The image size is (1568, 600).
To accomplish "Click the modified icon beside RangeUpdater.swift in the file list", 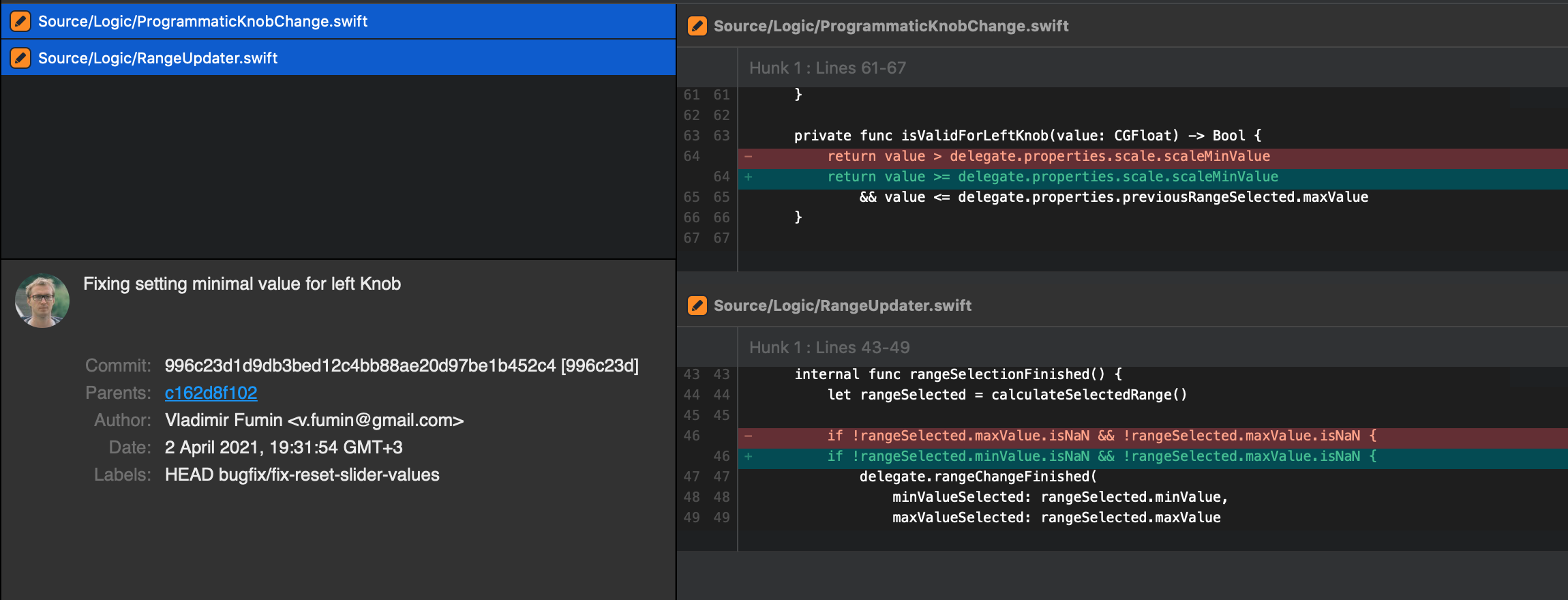I will pyautogui.click(x=20, y=58).
